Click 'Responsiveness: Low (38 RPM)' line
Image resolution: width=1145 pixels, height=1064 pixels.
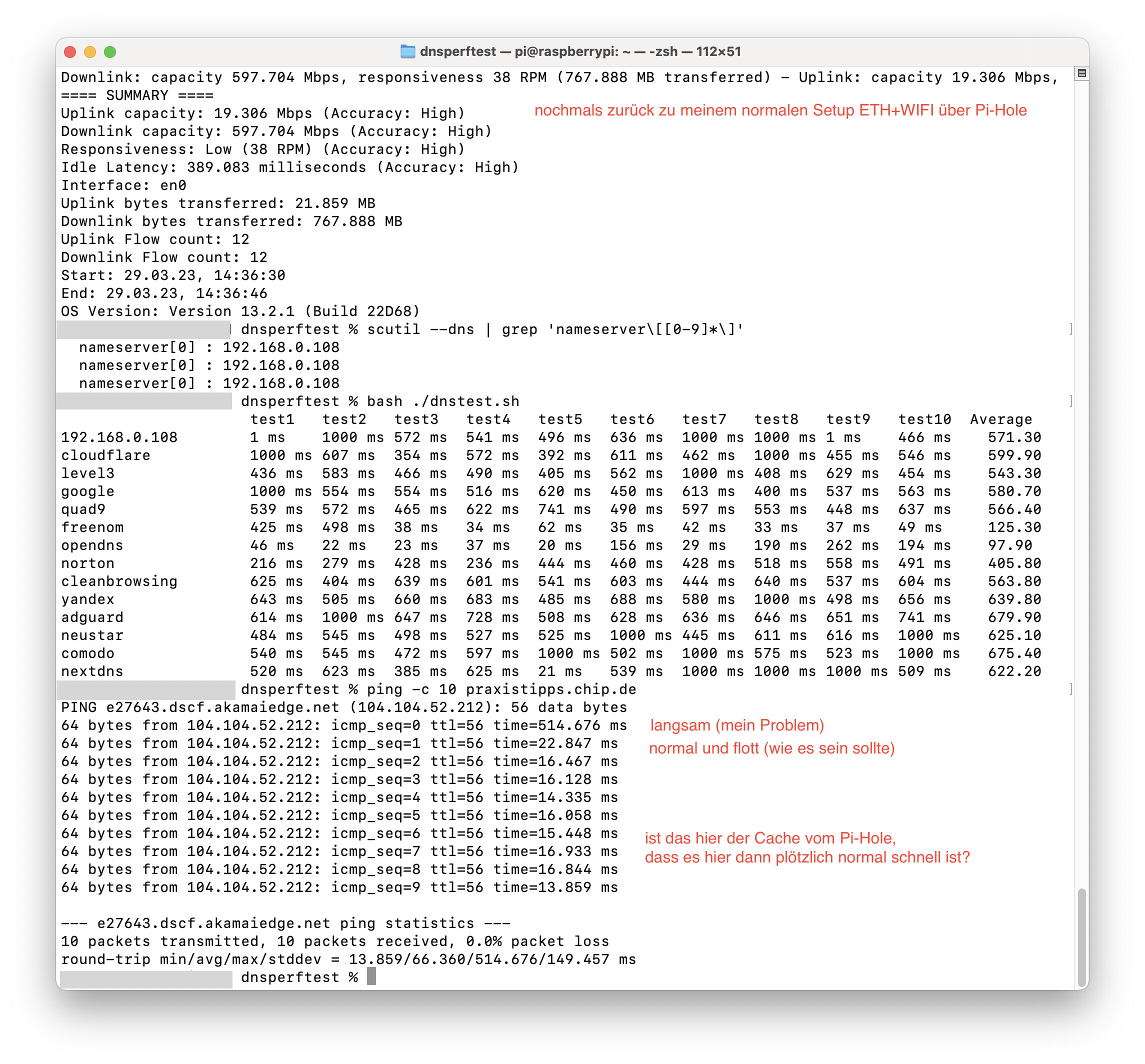click(262, 149)
